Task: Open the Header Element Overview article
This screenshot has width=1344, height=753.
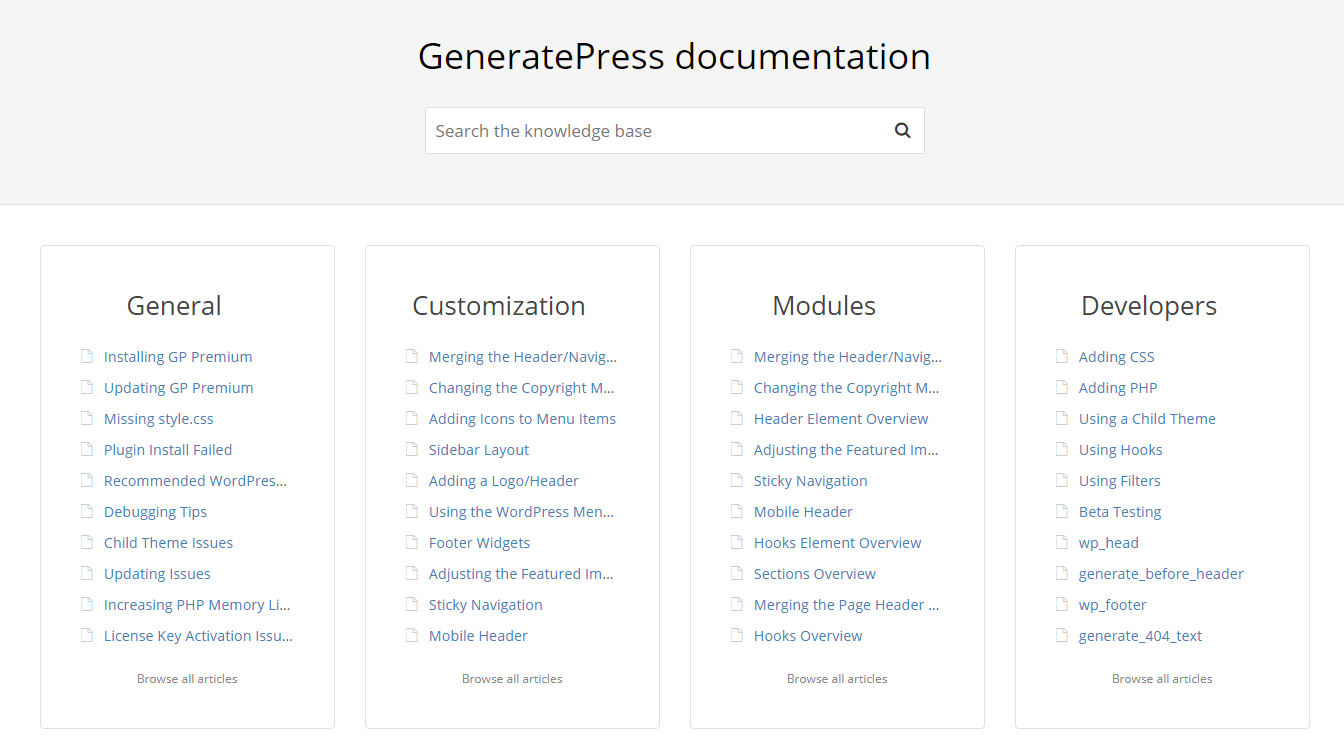Action: [x=841, y=419]
